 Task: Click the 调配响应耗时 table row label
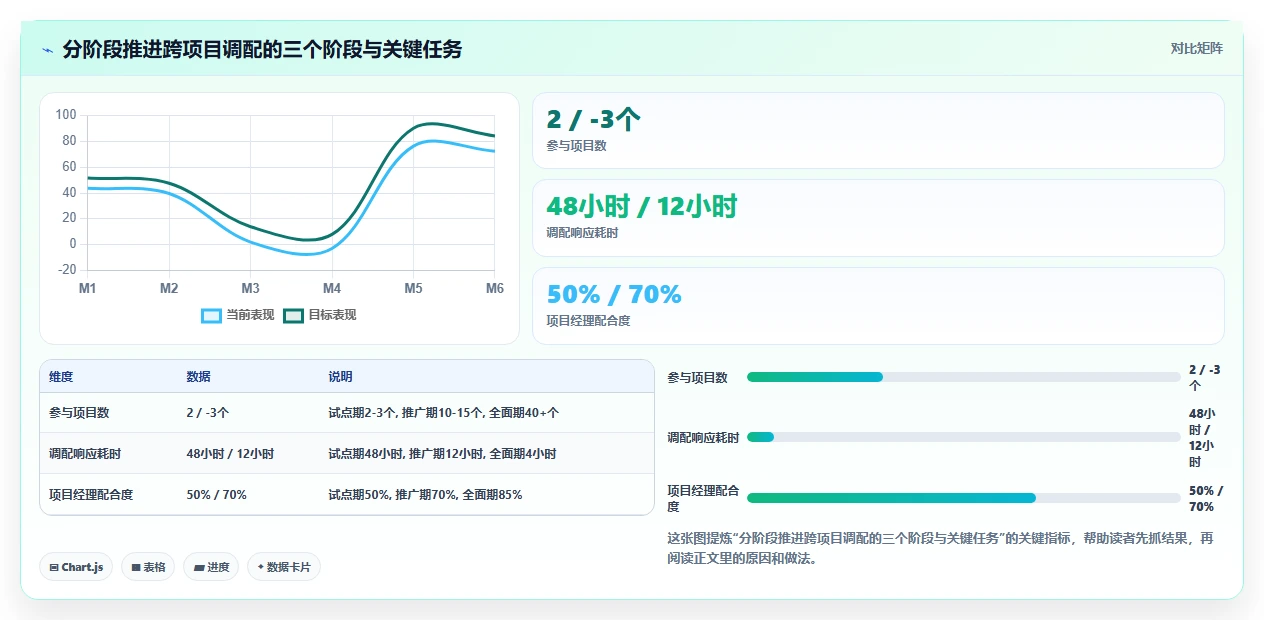pyautogui.click(x=85, y=453)
